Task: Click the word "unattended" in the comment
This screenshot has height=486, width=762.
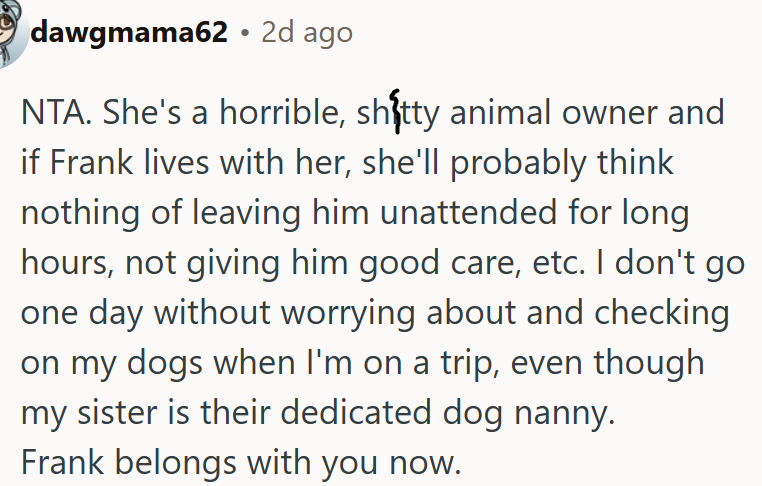Action: [468, 212]
